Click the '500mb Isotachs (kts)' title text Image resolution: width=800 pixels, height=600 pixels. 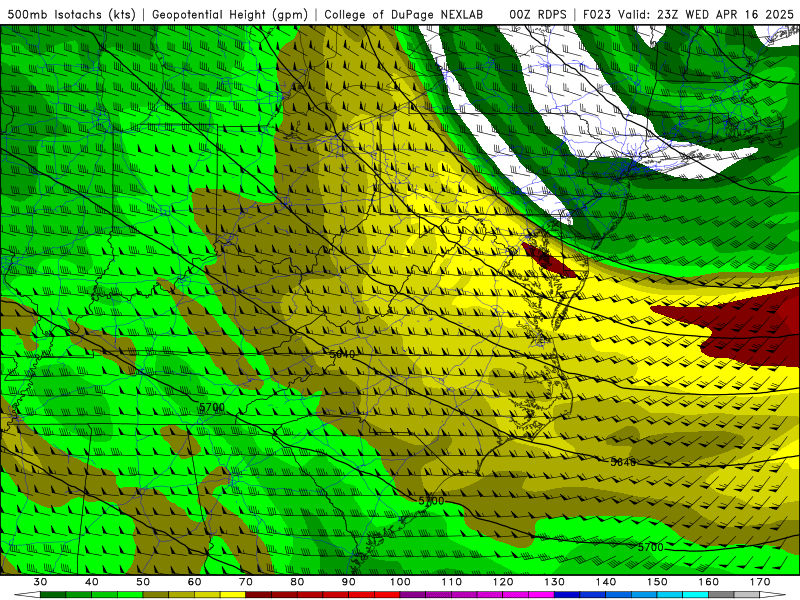(72, 14)
